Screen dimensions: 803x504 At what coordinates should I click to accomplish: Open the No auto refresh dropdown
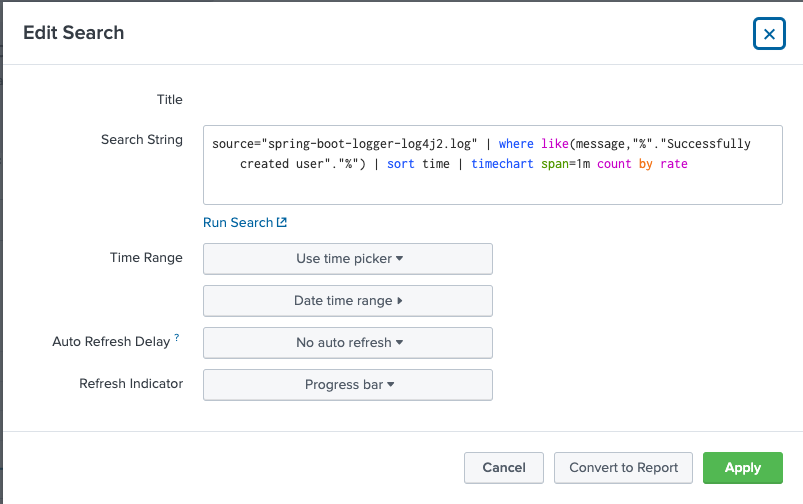348,343
